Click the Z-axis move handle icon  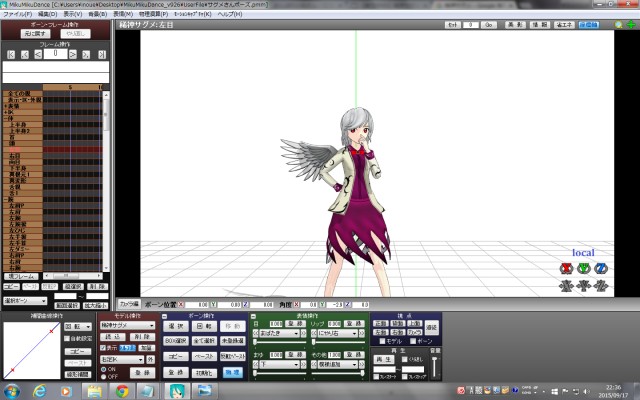tap(601, 286)
